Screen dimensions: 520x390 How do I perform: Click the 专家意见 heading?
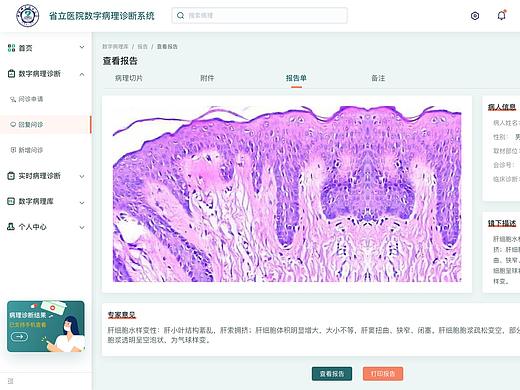pyautogui.click(x=121, y=314)
